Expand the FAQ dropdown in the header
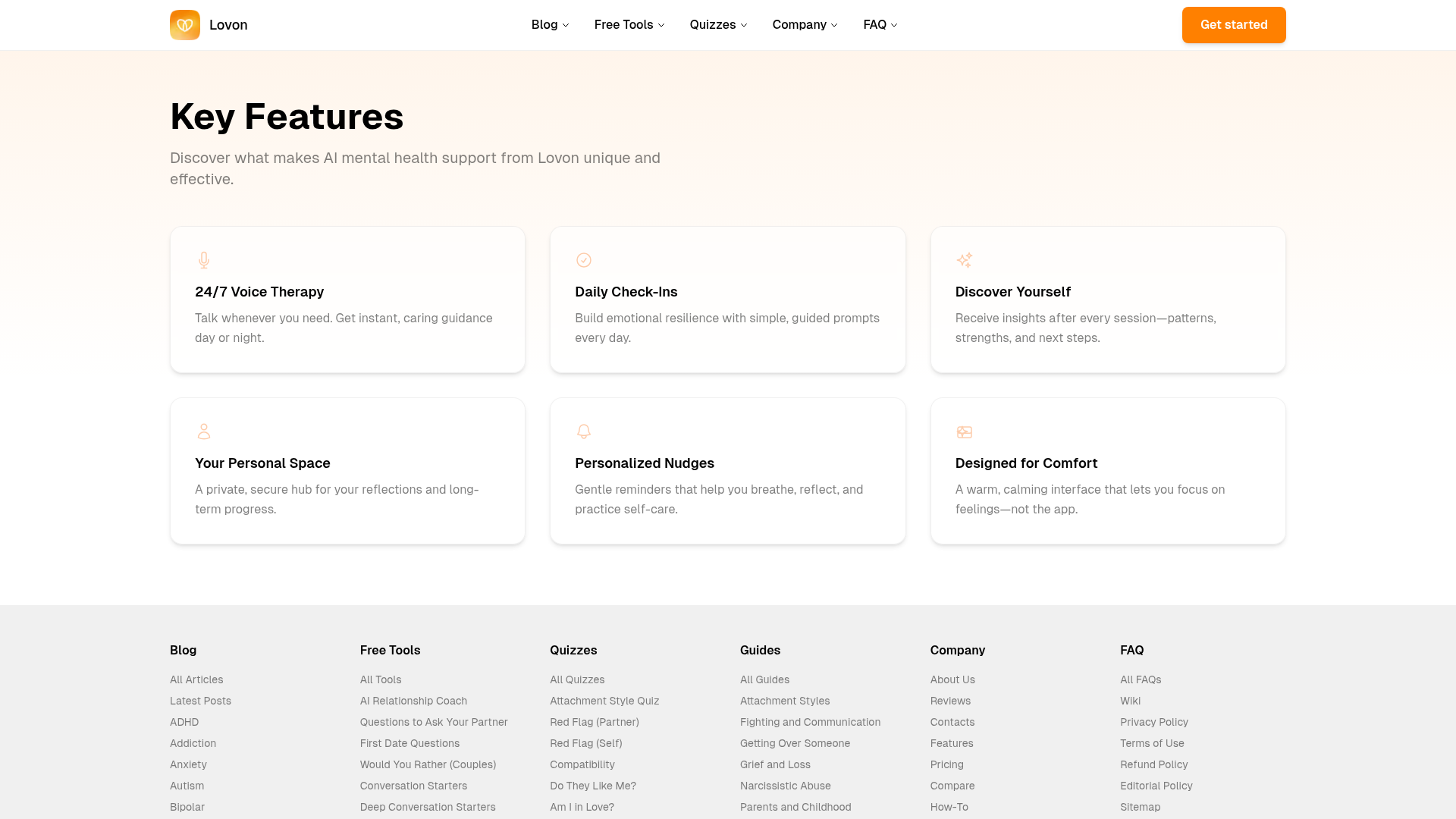The image size is (1456, 819). click(880, 25)
